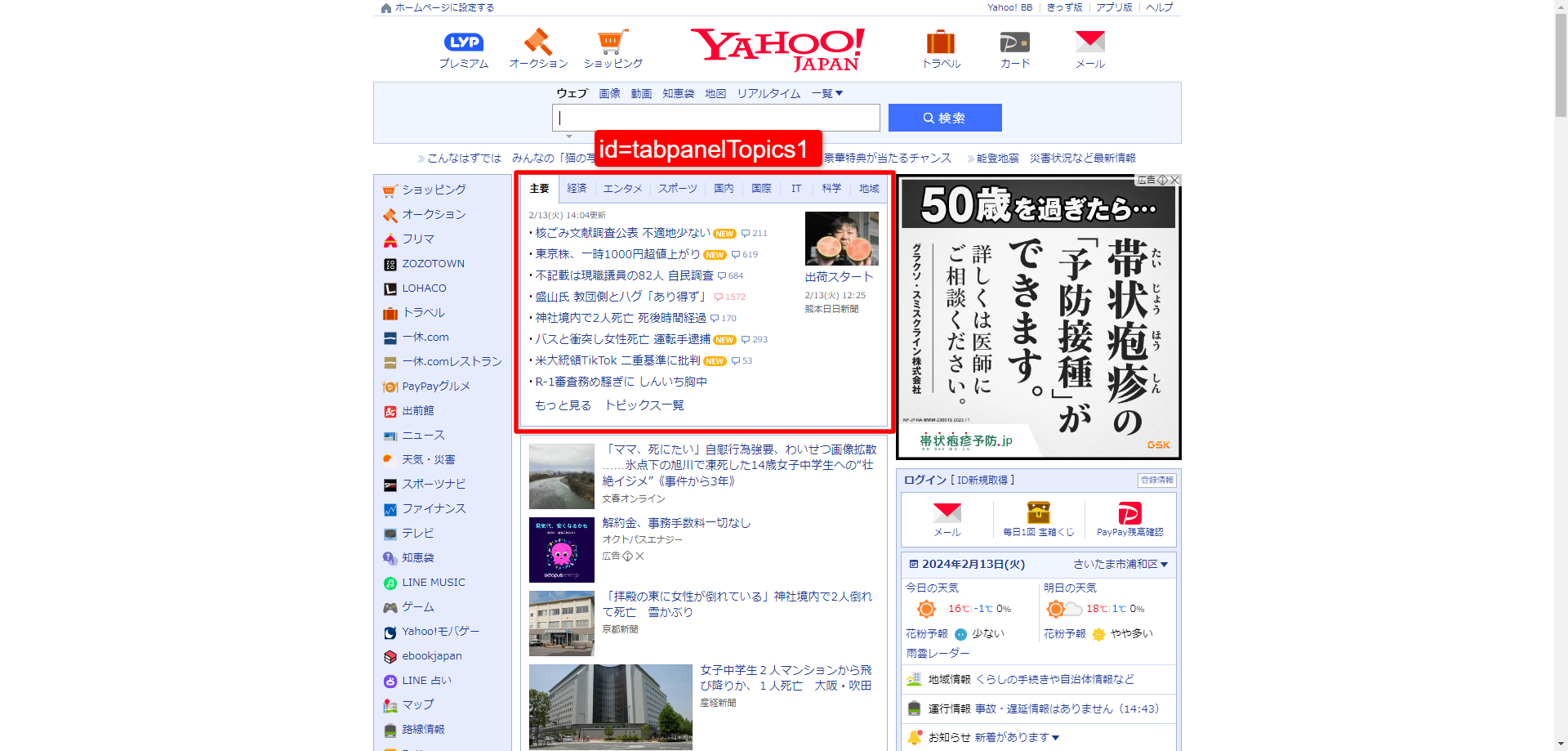Click the ID新規取得 link

982,481
